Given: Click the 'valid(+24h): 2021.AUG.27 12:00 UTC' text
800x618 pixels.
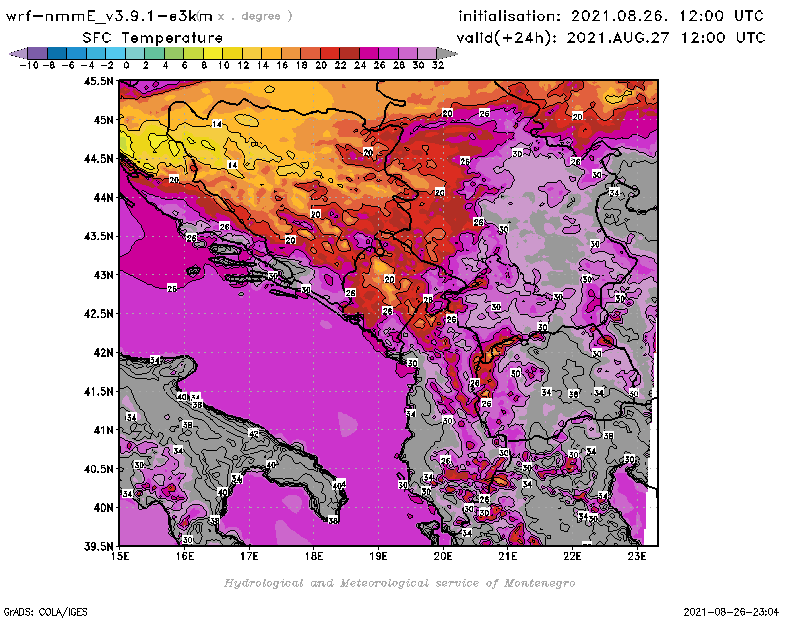Looking at the screenshot, I should coord(611,38).
